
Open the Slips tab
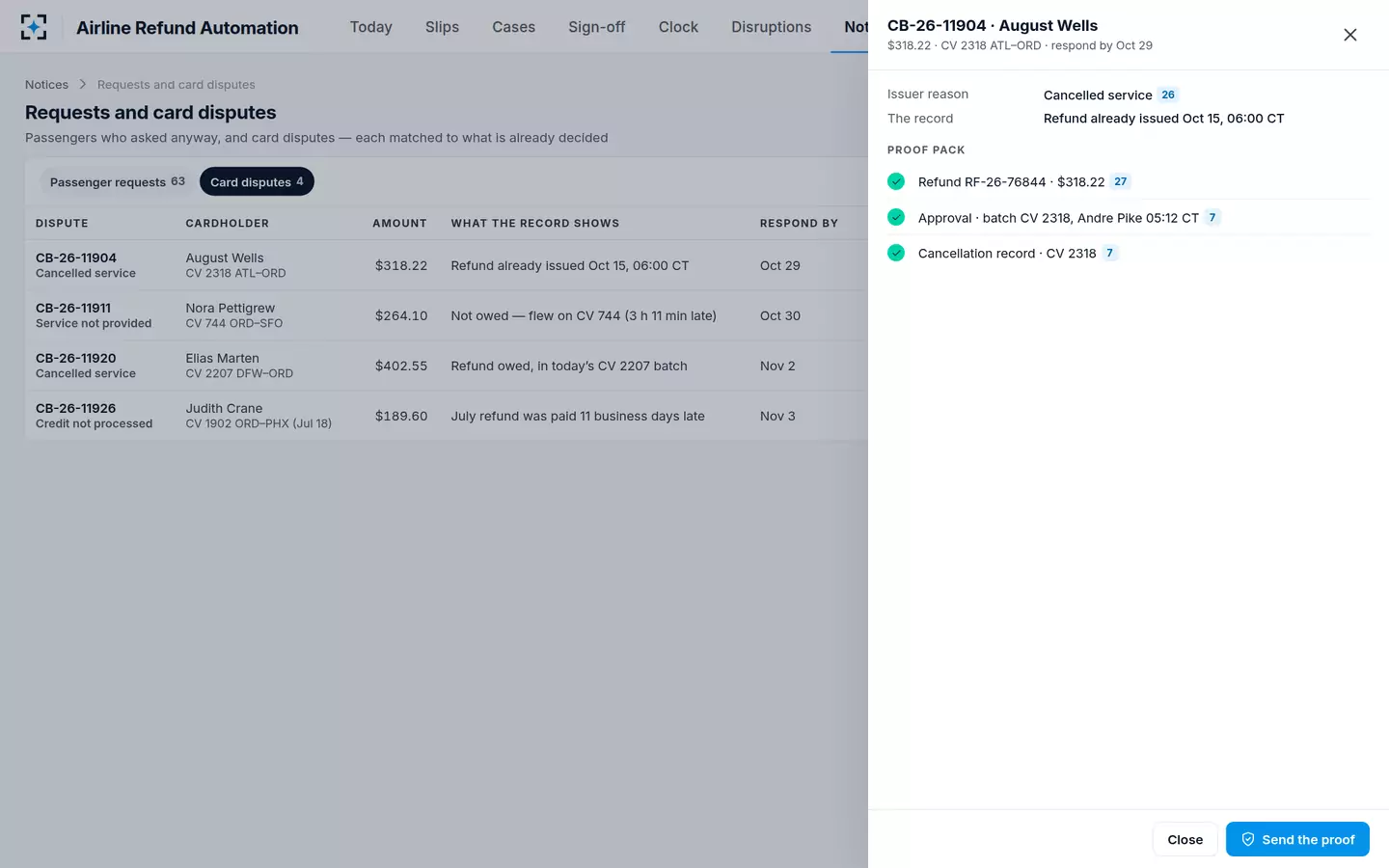pos(442,27)
